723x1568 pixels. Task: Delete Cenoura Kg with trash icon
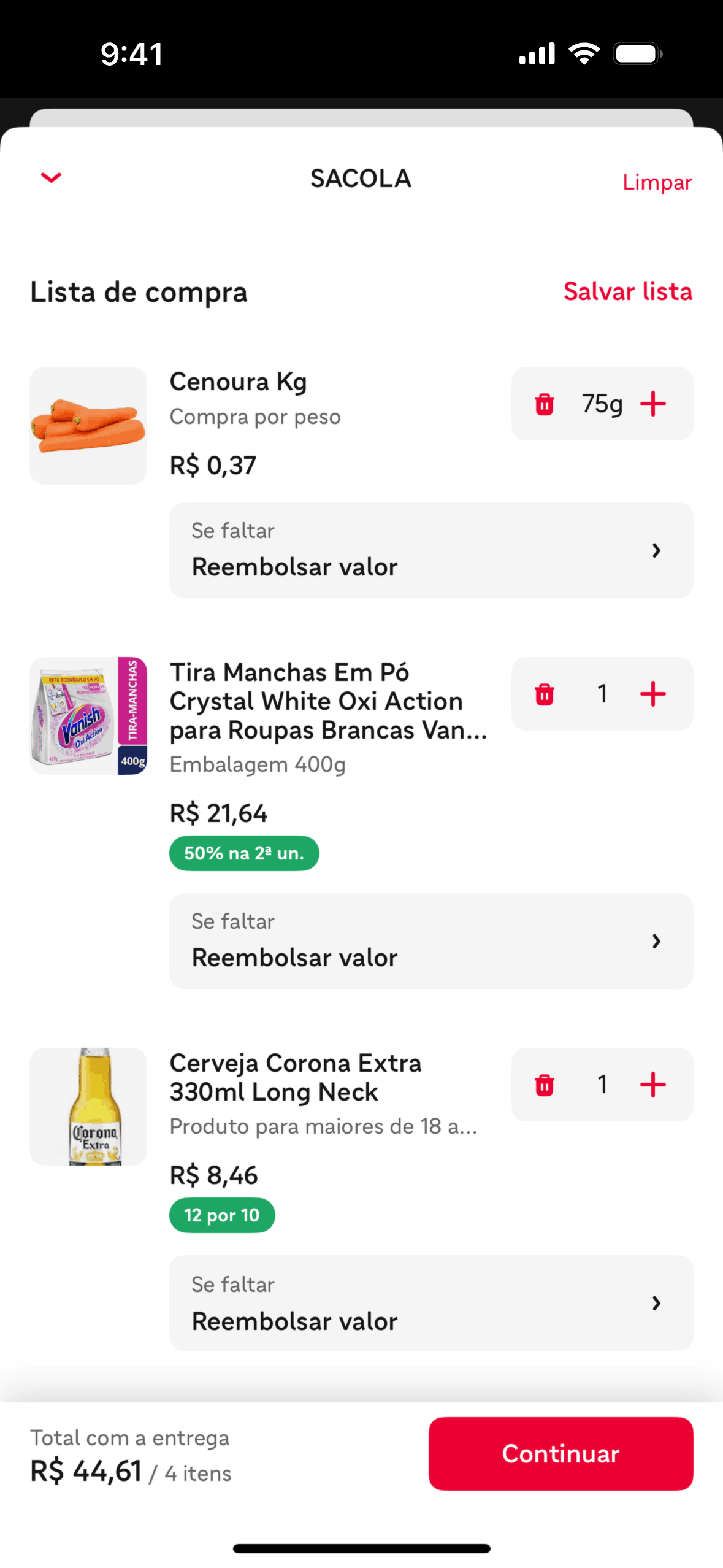pos(545,404)
